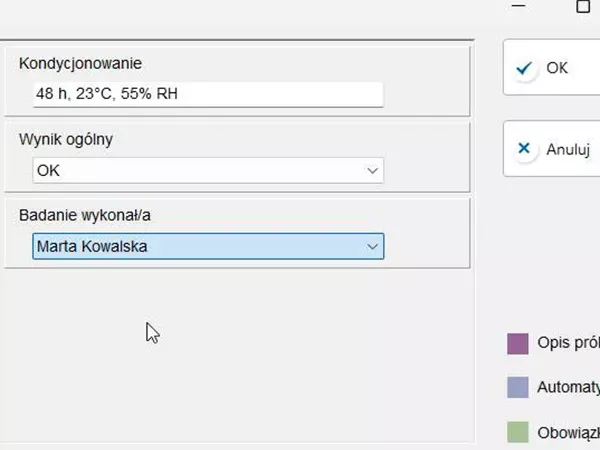Click the checkmark icon on OK button

click(x=523, y=68)
